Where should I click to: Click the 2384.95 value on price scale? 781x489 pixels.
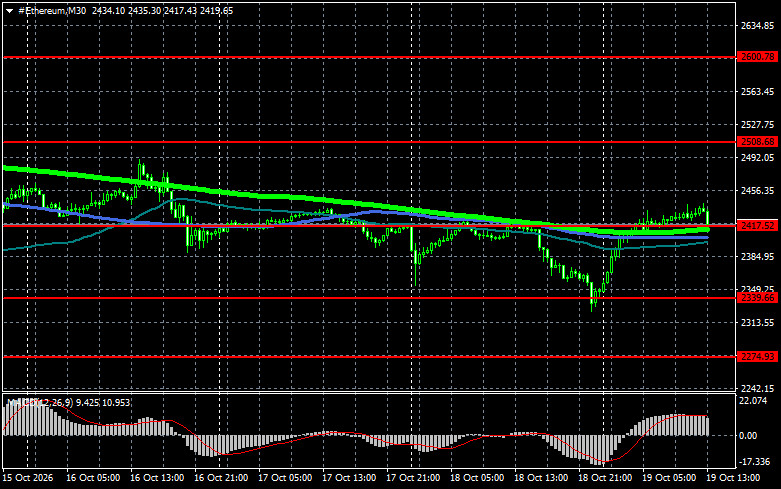pyautogui.click(x=757, y=256)
